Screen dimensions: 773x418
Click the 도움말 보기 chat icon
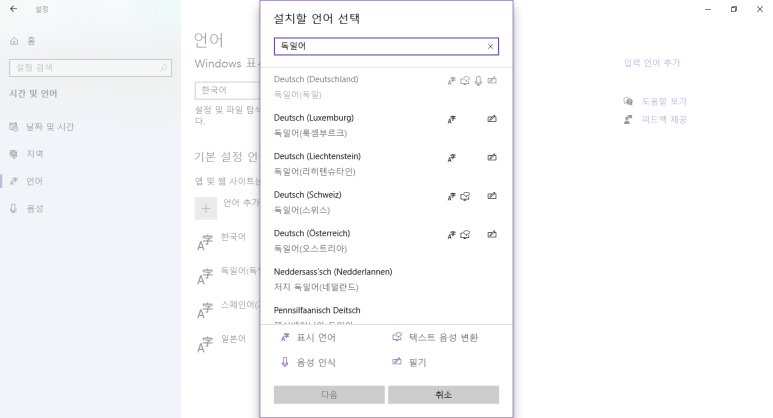[628, 101]
